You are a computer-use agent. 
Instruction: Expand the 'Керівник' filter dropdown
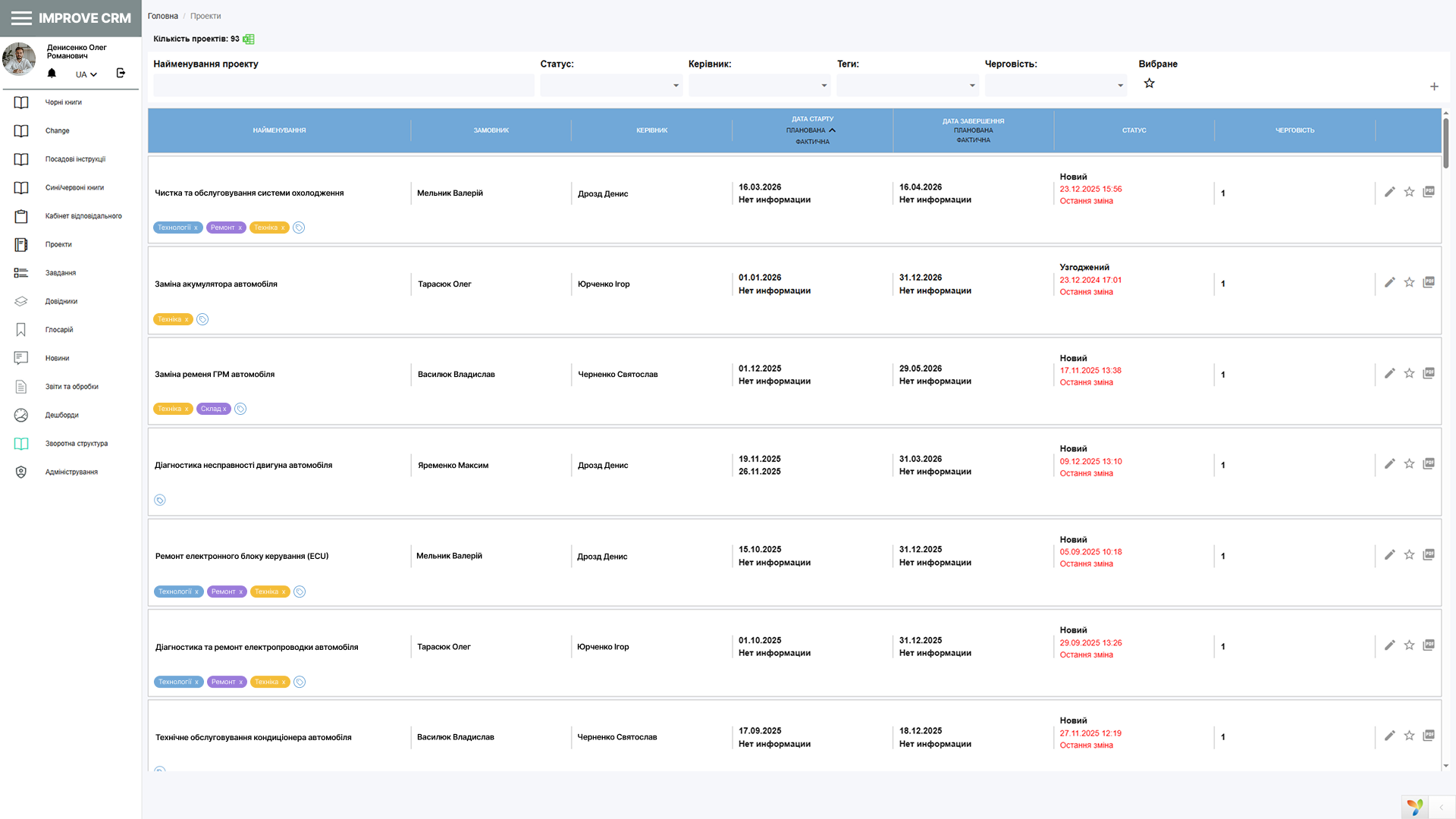759,86
